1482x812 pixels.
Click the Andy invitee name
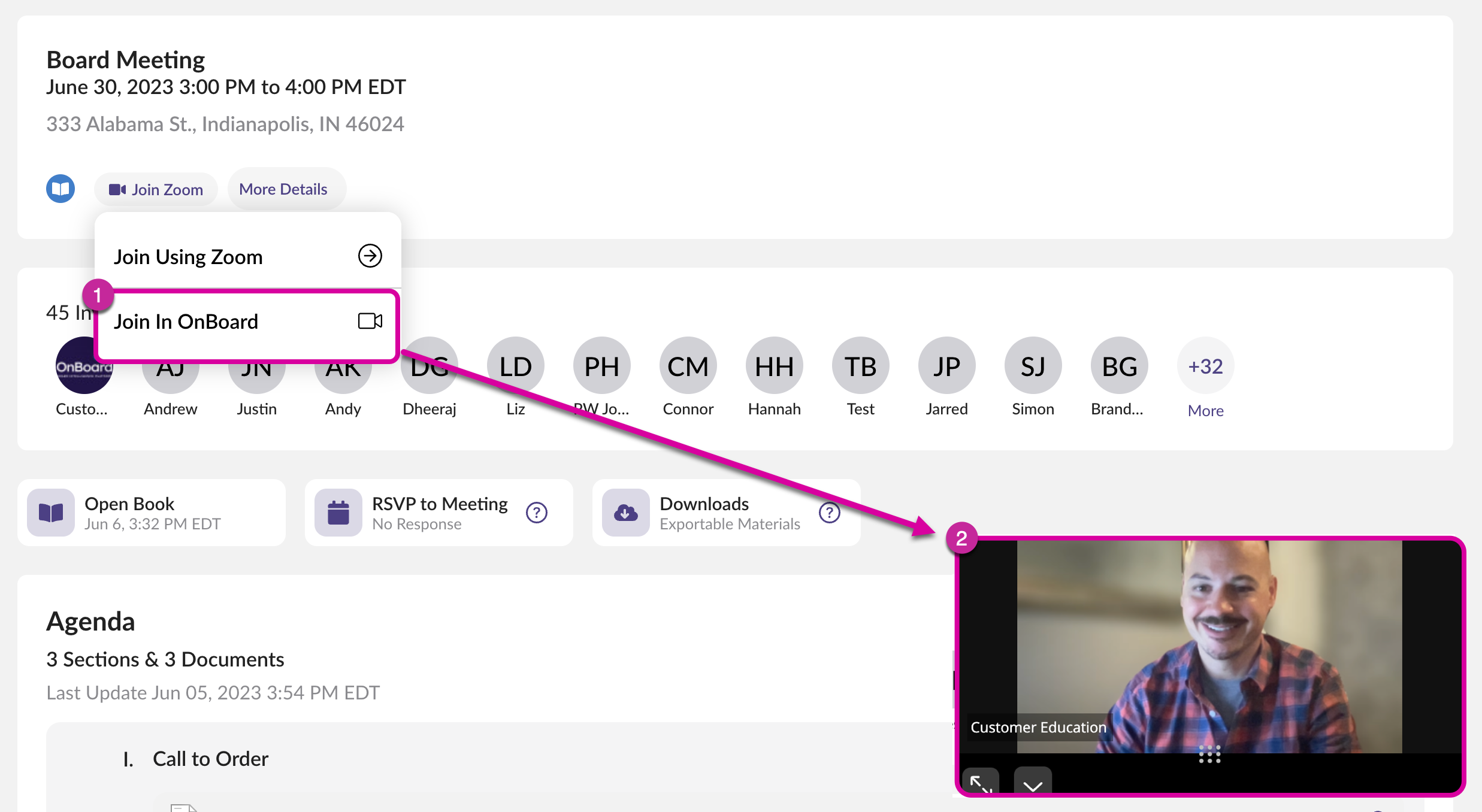(x=343, y=409)
